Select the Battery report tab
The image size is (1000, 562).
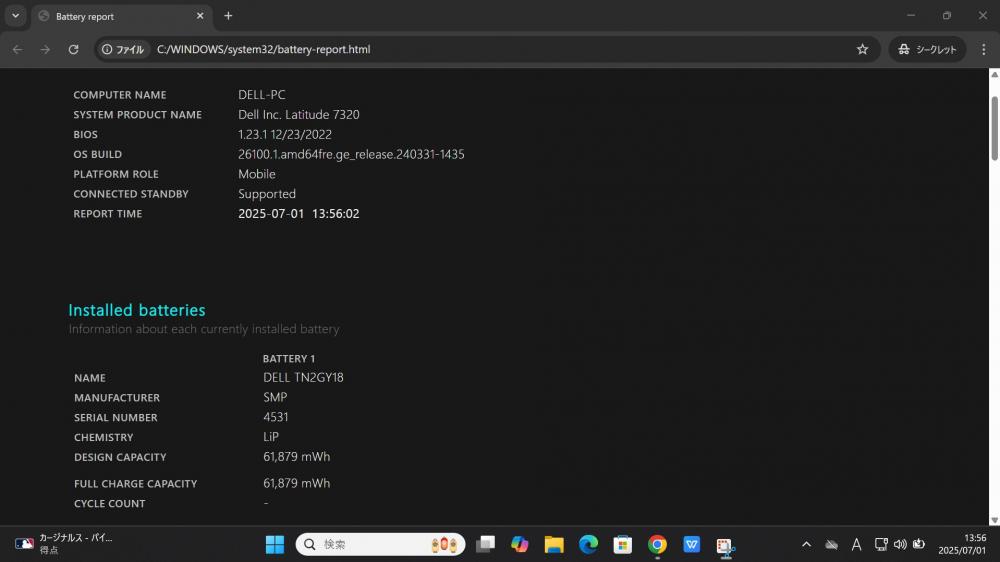[121, 17]
